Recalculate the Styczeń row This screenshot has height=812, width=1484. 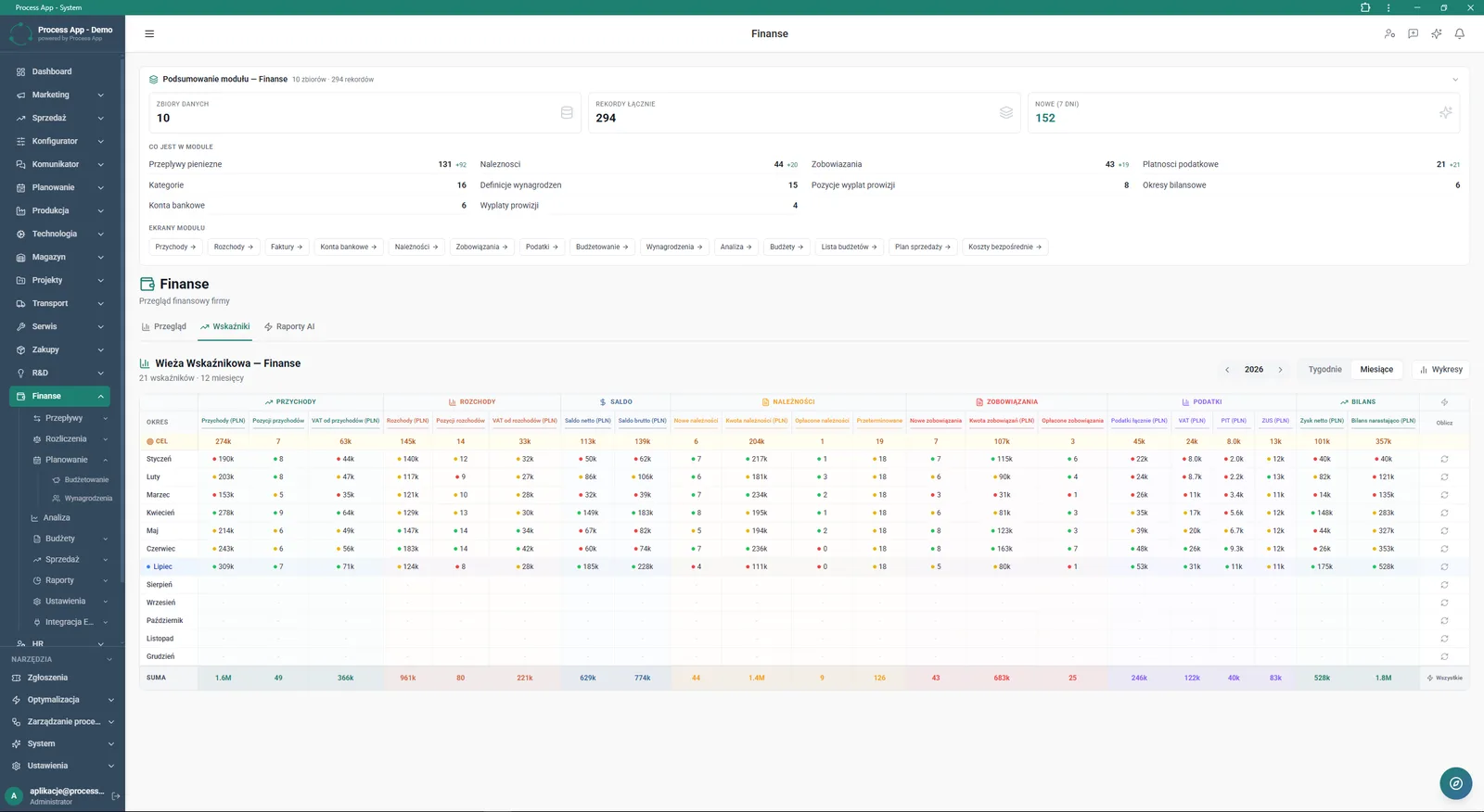click(1444, 459)
